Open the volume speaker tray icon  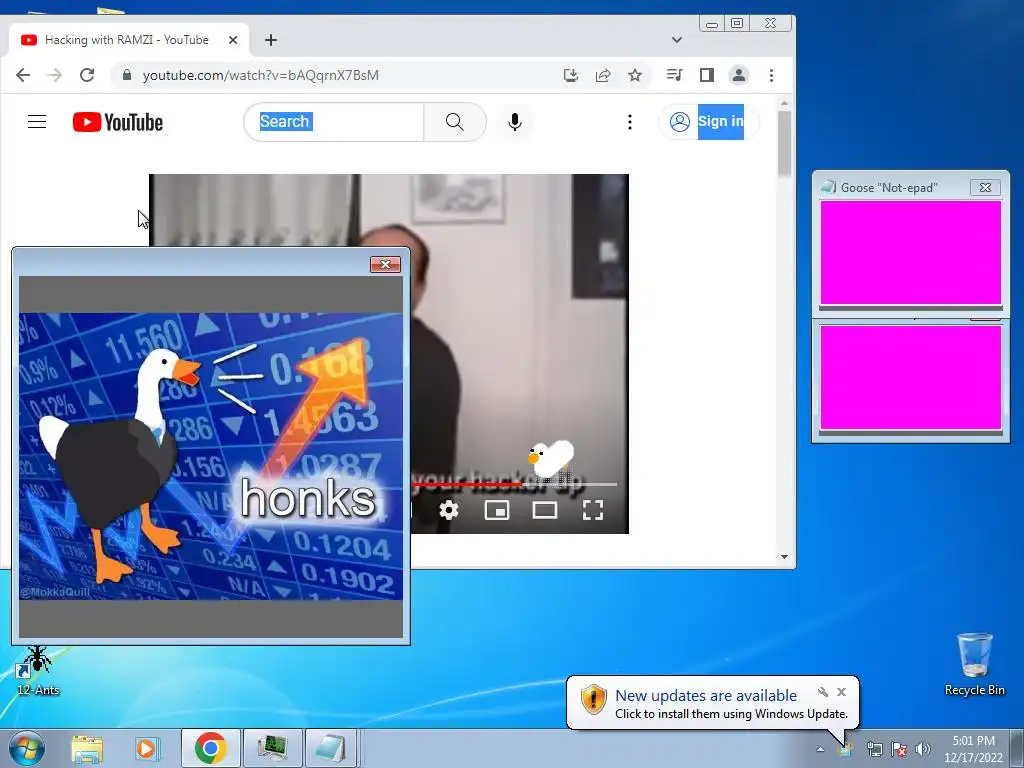[x=923, y=749]
